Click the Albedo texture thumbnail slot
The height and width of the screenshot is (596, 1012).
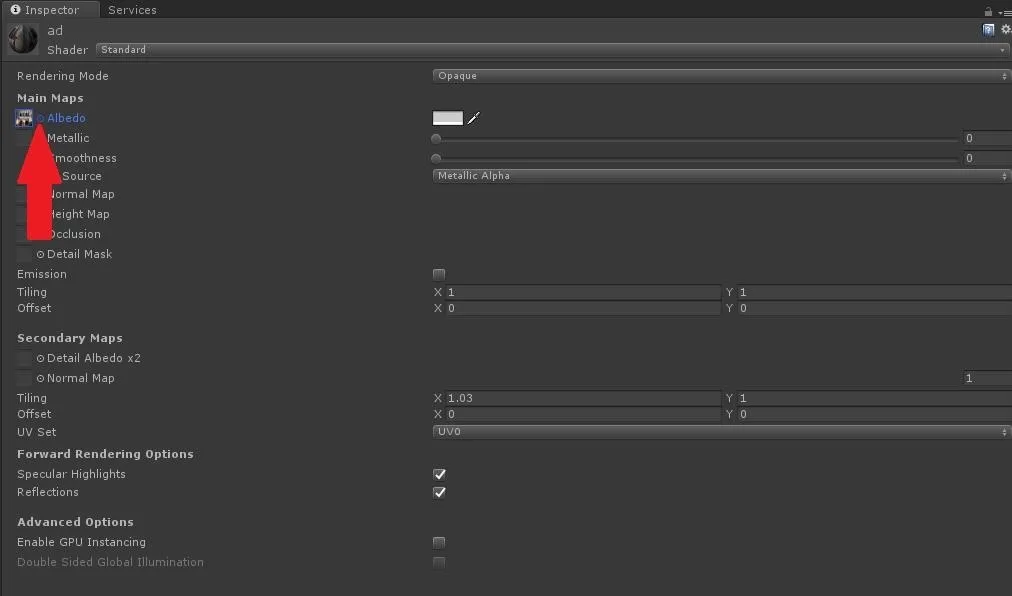pos(24,118)
